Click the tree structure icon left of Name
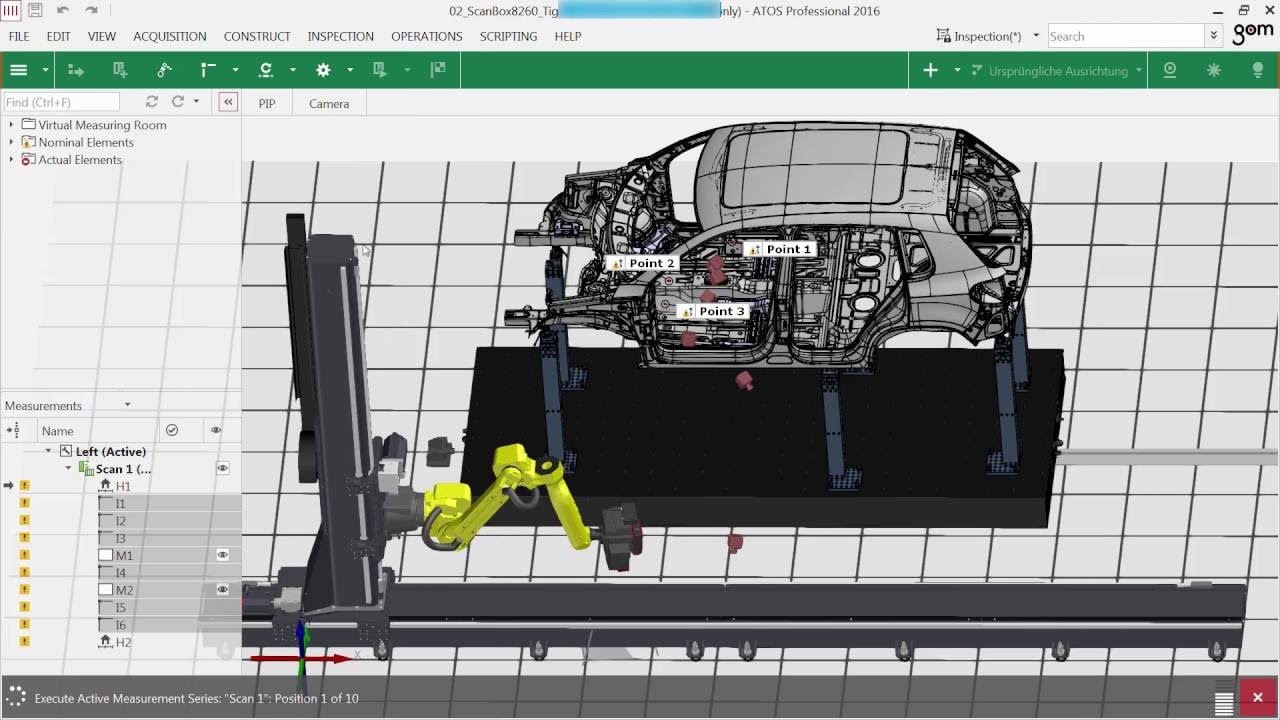 pos(13,430)
